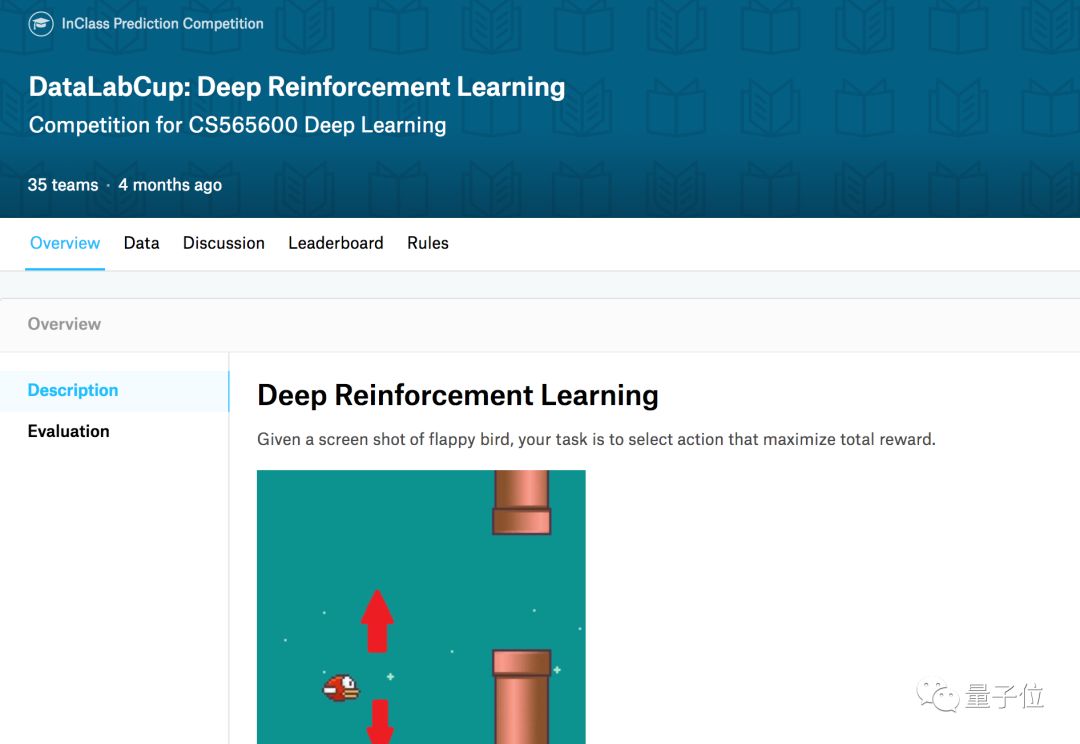The image size is (1080, 744).
Task: Click the flappy bird task description sentence
Action: [x=596, y=440]
